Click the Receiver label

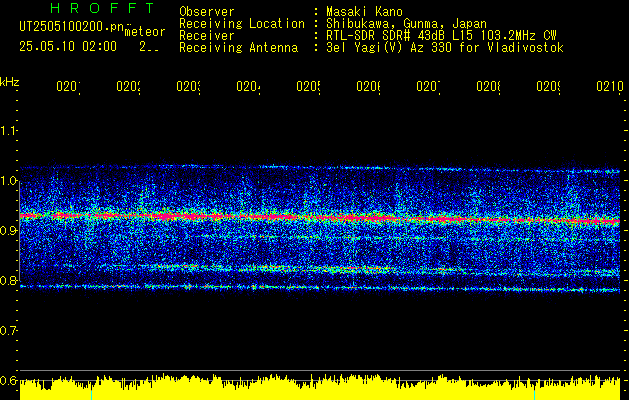207,36
